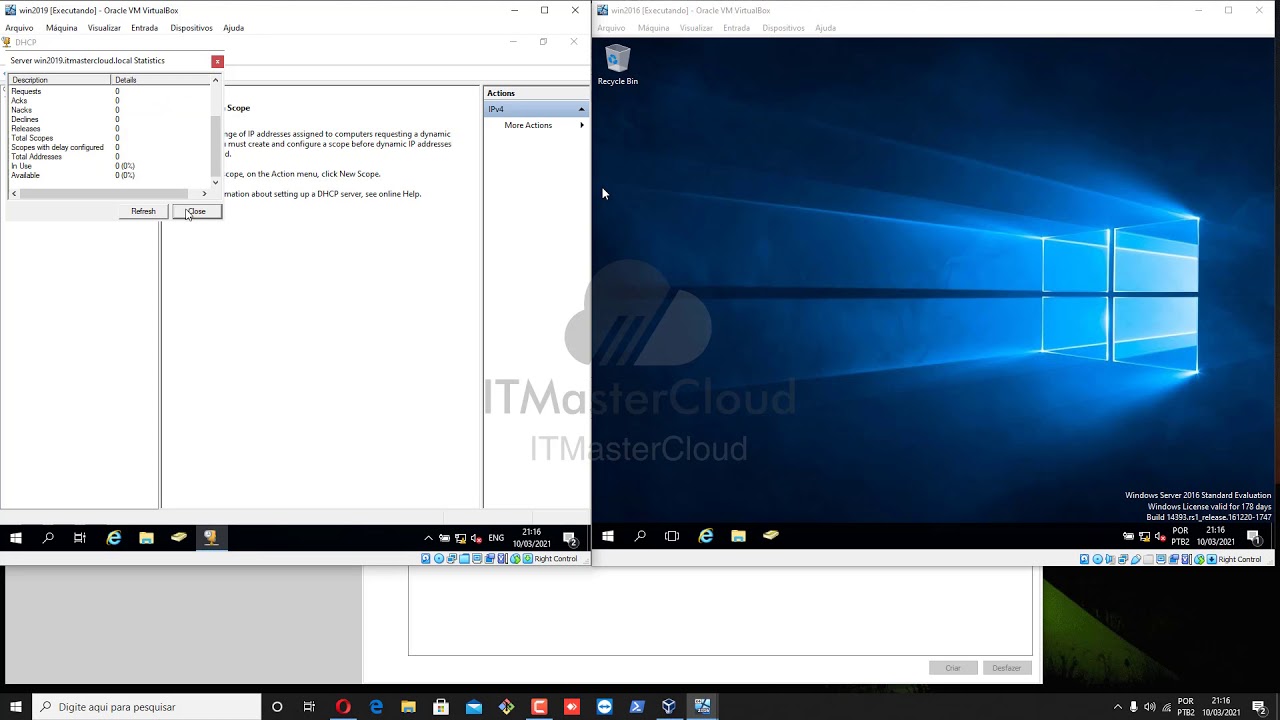Open Start menu in win2016 guest
The width and height of the screenshot is (1280, 720).
(x=607, y=536)
